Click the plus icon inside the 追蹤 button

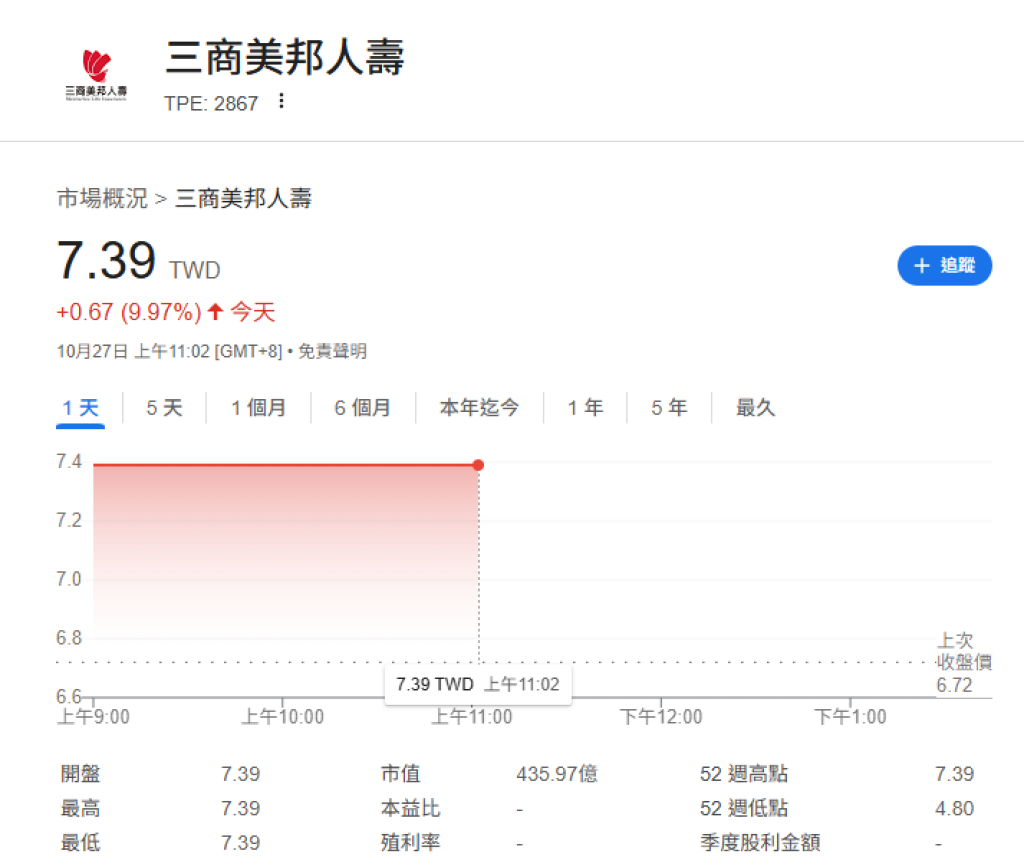coord(921,265)
